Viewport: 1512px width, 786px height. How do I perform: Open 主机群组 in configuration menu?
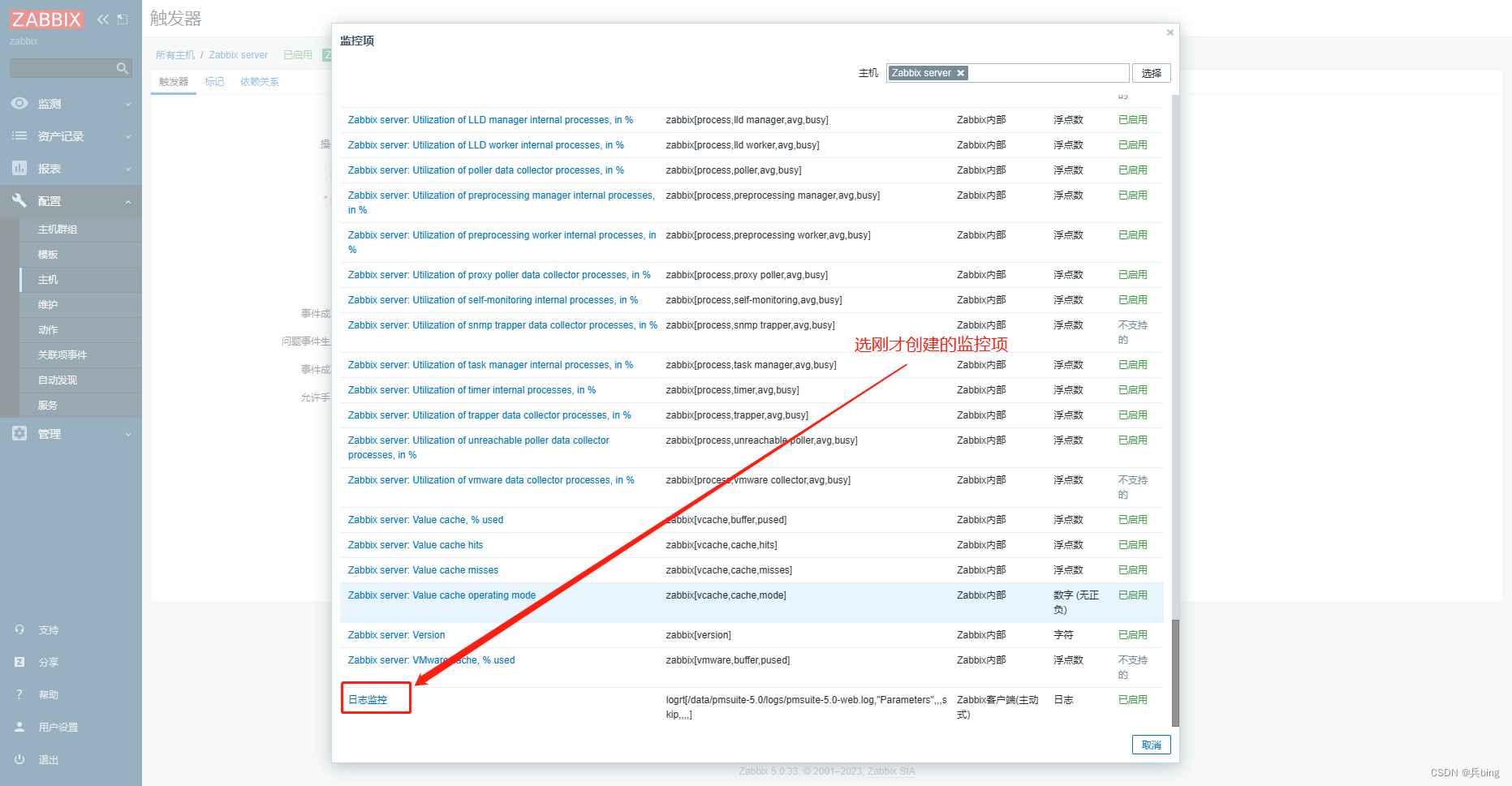point(58,230)
